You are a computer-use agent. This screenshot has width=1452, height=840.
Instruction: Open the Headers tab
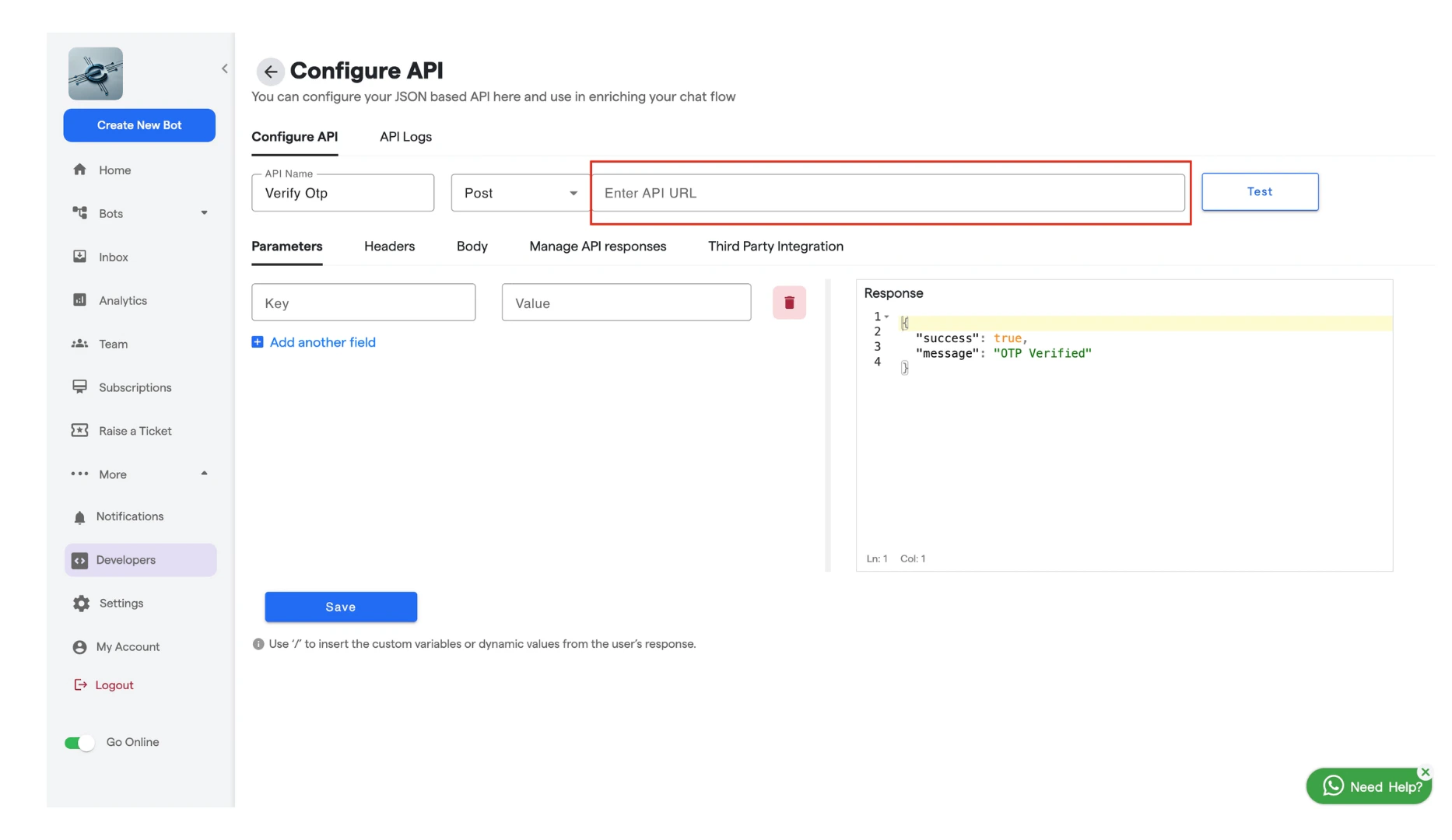pyautogui.click(x=389, y=247)
